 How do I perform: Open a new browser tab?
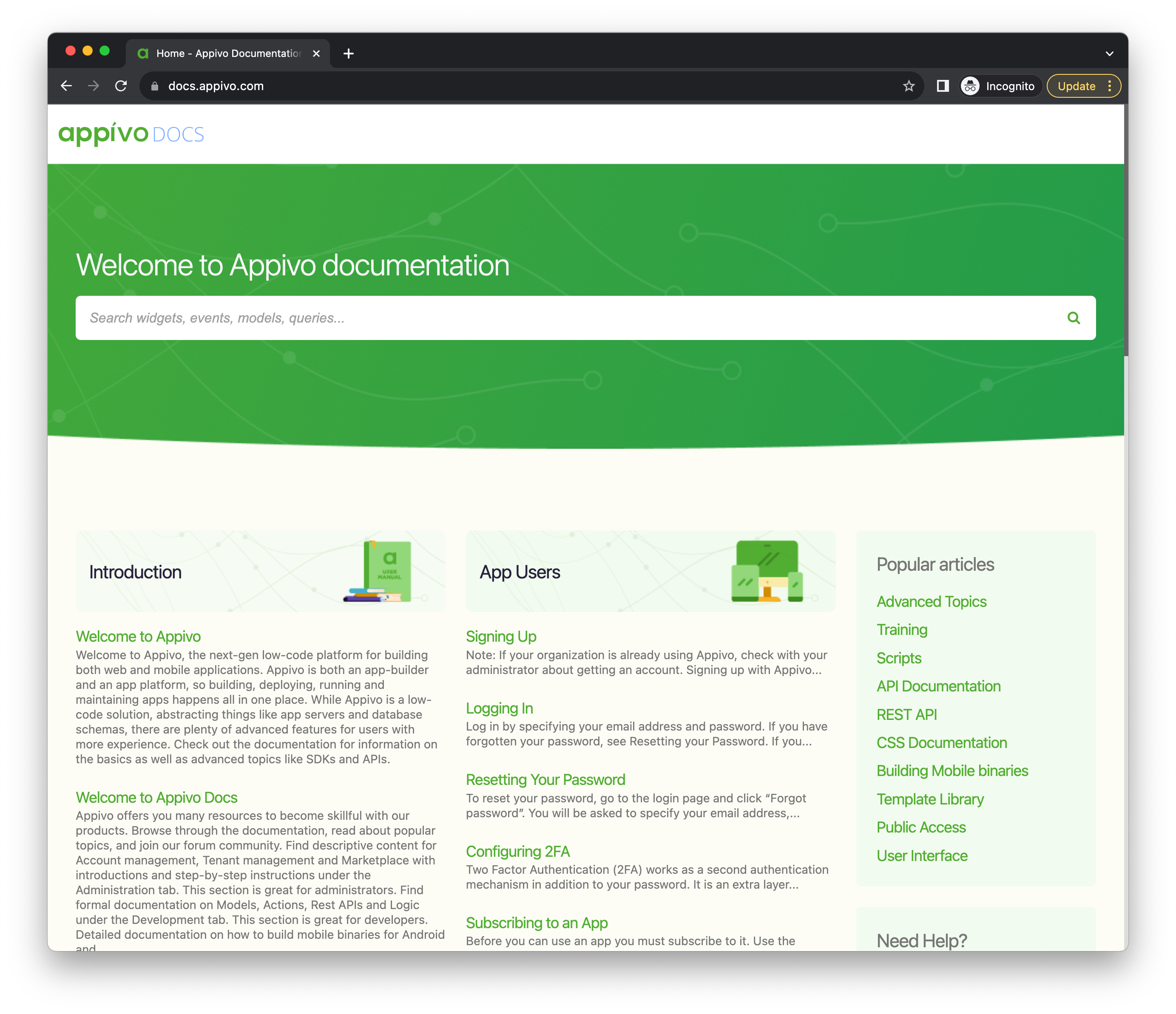click(349, 54)
